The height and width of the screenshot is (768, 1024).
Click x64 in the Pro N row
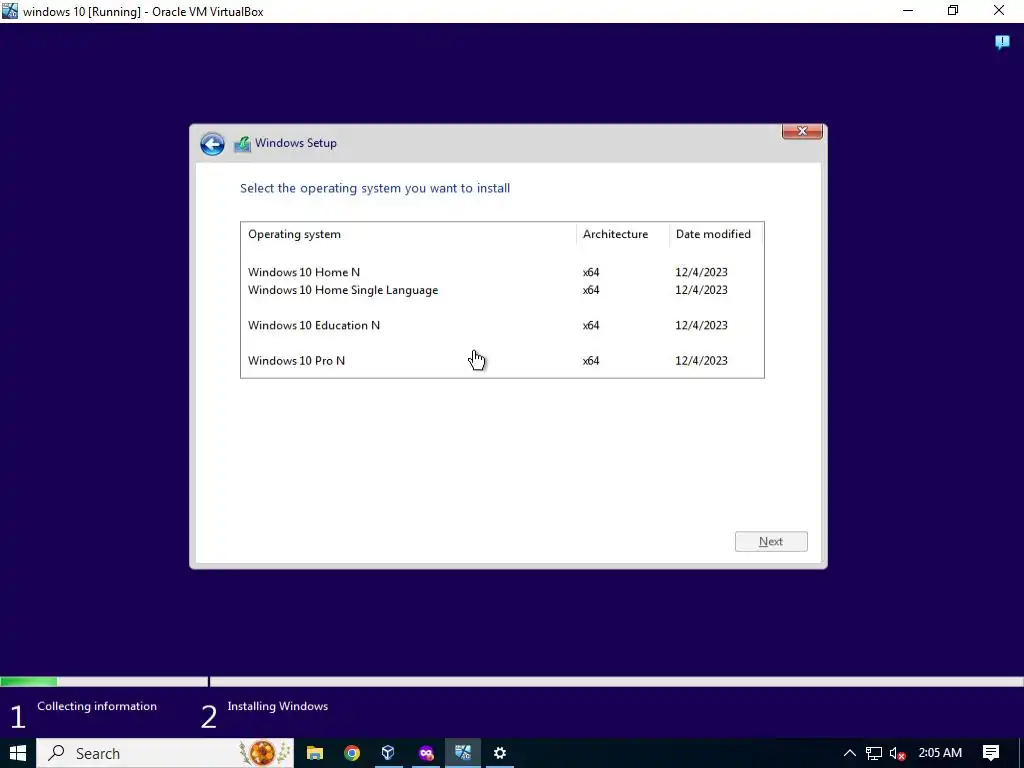point(591,360)
